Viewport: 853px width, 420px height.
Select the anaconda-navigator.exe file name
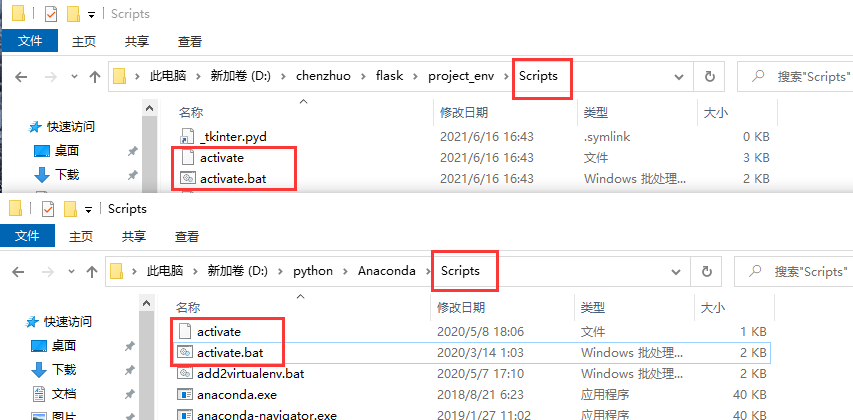tap(267, 415)
